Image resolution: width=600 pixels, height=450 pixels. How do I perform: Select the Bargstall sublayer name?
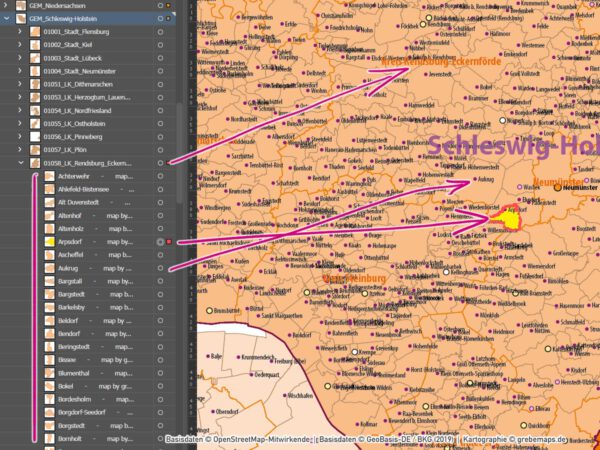(x=70, y=281)
